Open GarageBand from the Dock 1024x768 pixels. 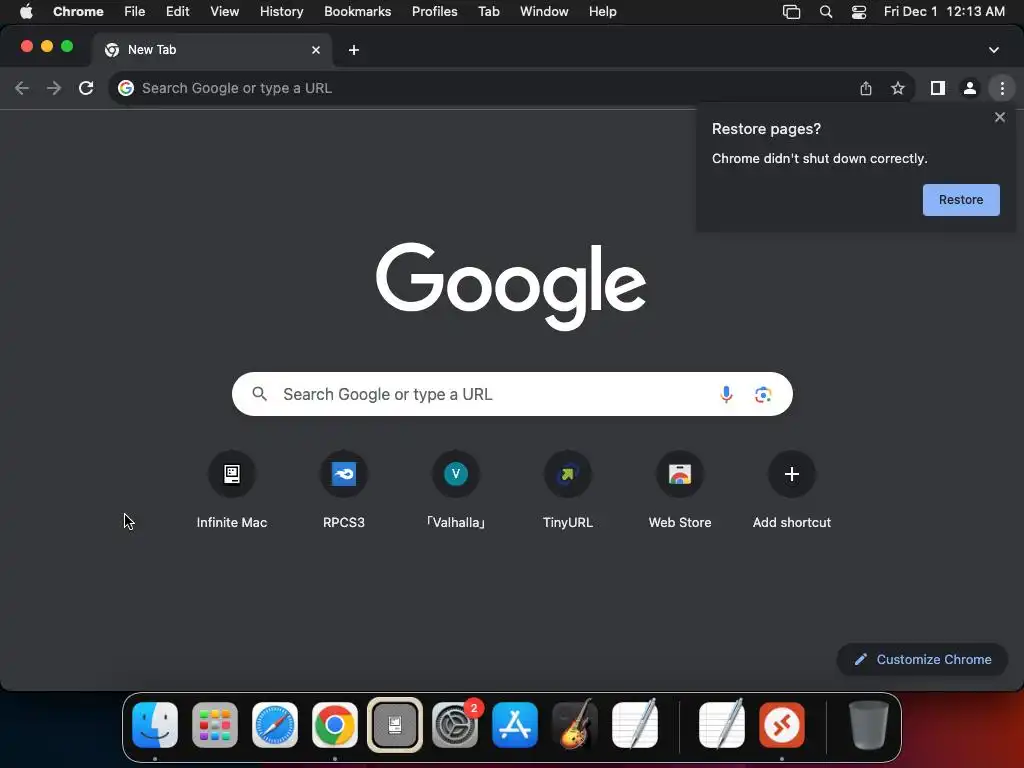pos(575,725)
